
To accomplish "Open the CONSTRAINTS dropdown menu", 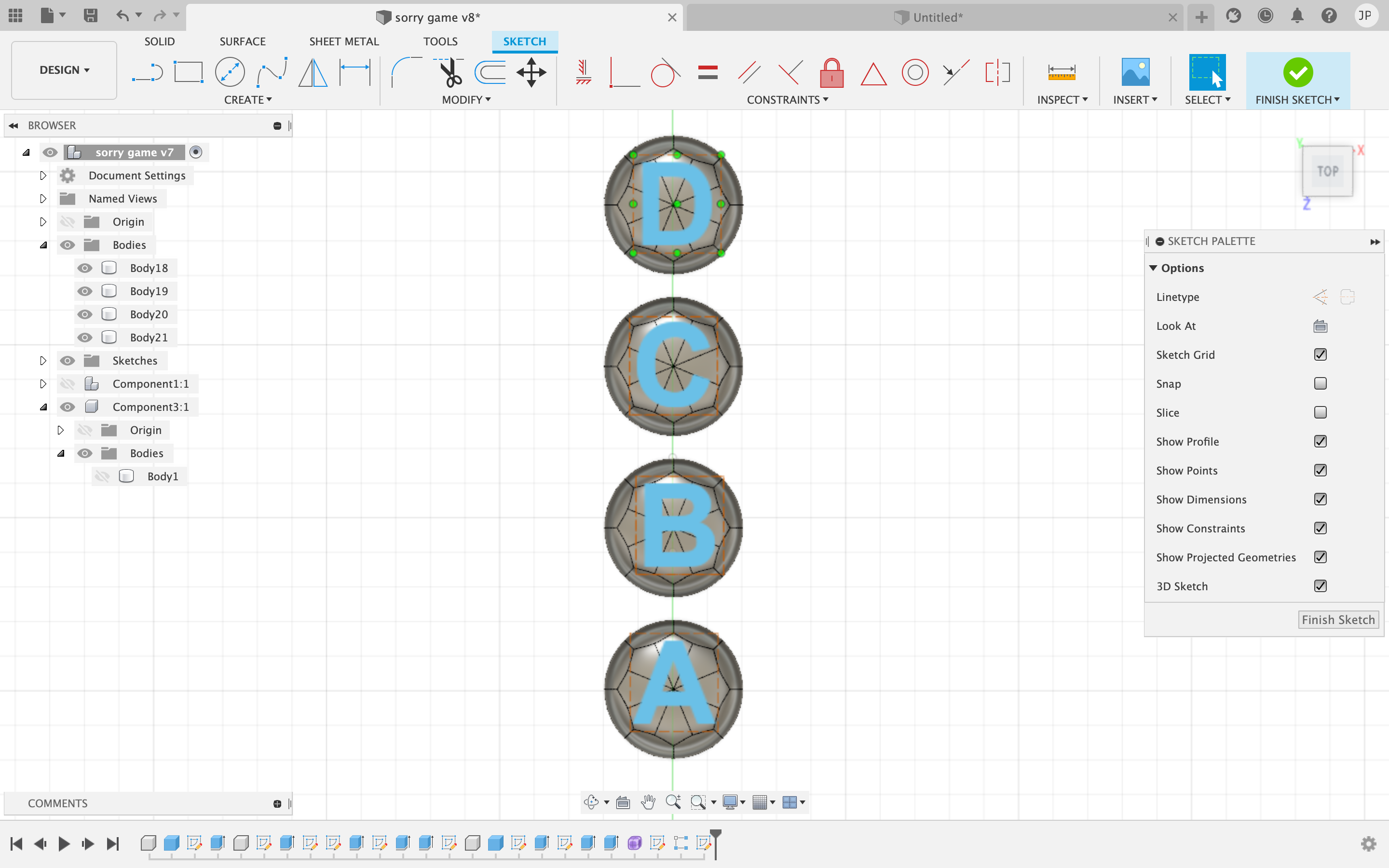I will tap(788, 100).
